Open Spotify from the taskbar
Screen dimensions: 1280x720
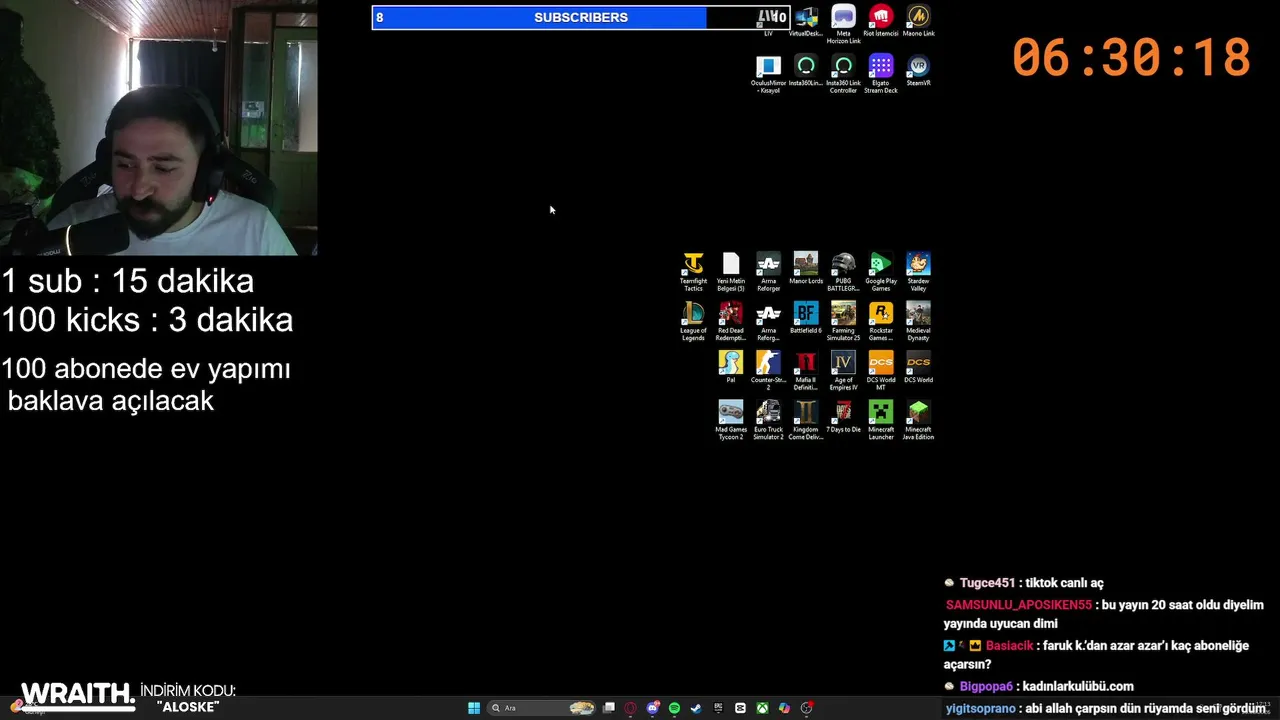[674, 708]
